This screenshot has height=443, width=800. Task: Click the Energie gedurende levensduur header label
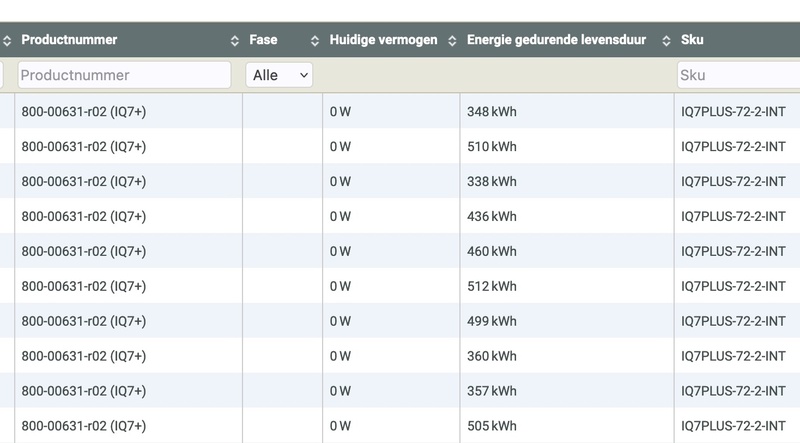pos(556,40)
